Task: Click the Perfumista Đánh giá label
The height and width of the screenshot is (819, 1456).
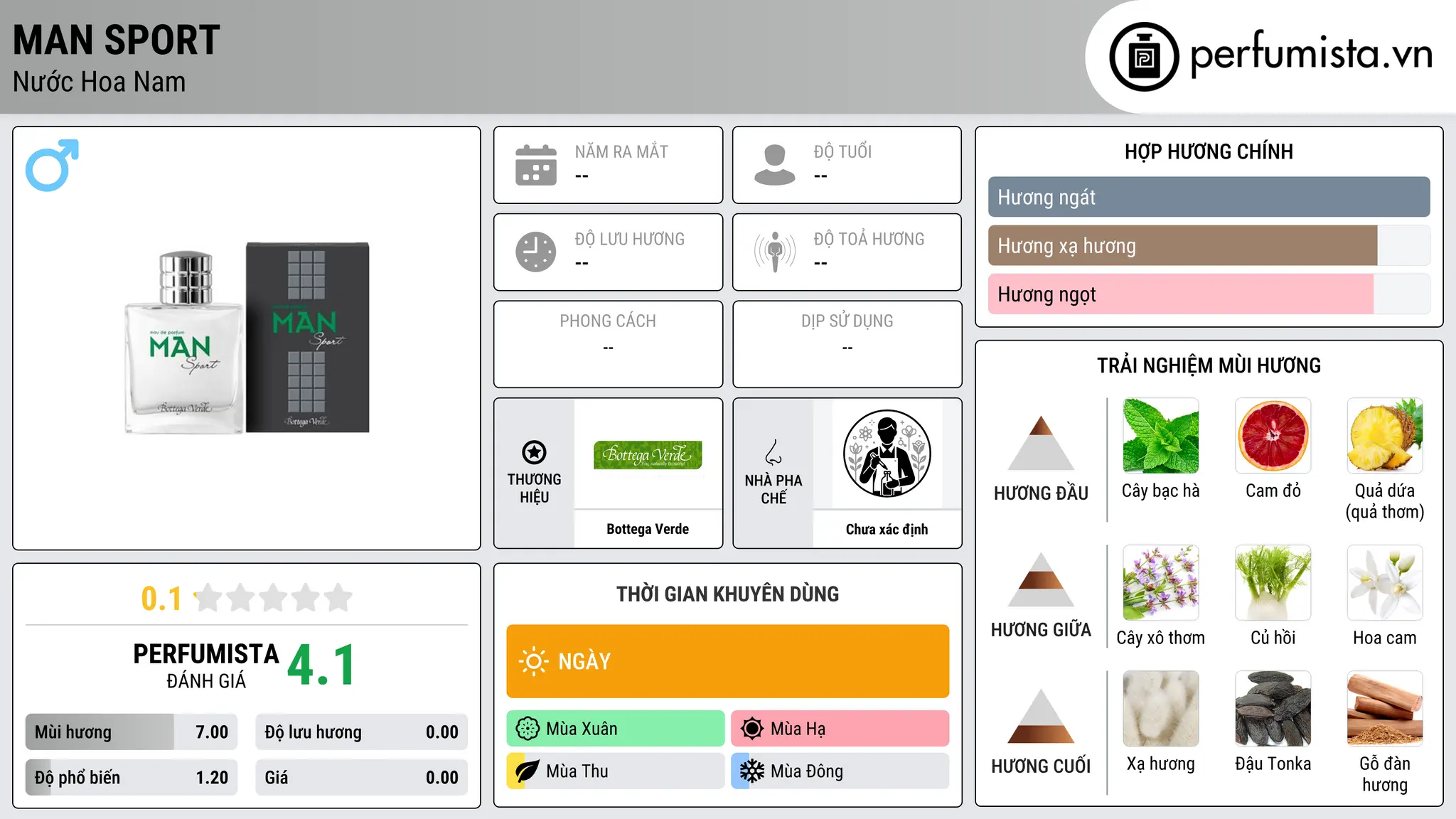Action: [x=206, y=665]
